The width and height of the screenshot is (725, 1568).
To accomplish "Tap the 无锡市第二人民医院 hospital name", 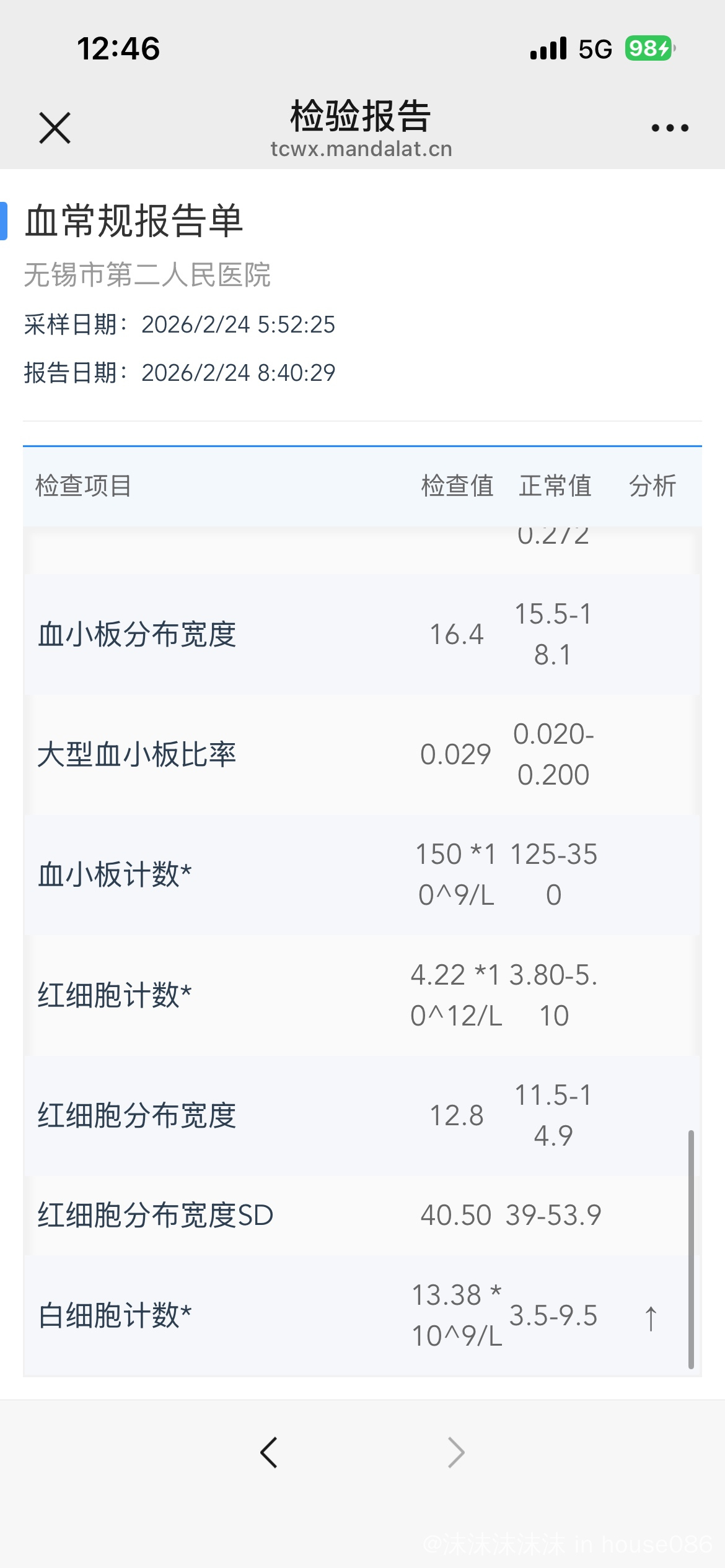I will click(147, 275).
